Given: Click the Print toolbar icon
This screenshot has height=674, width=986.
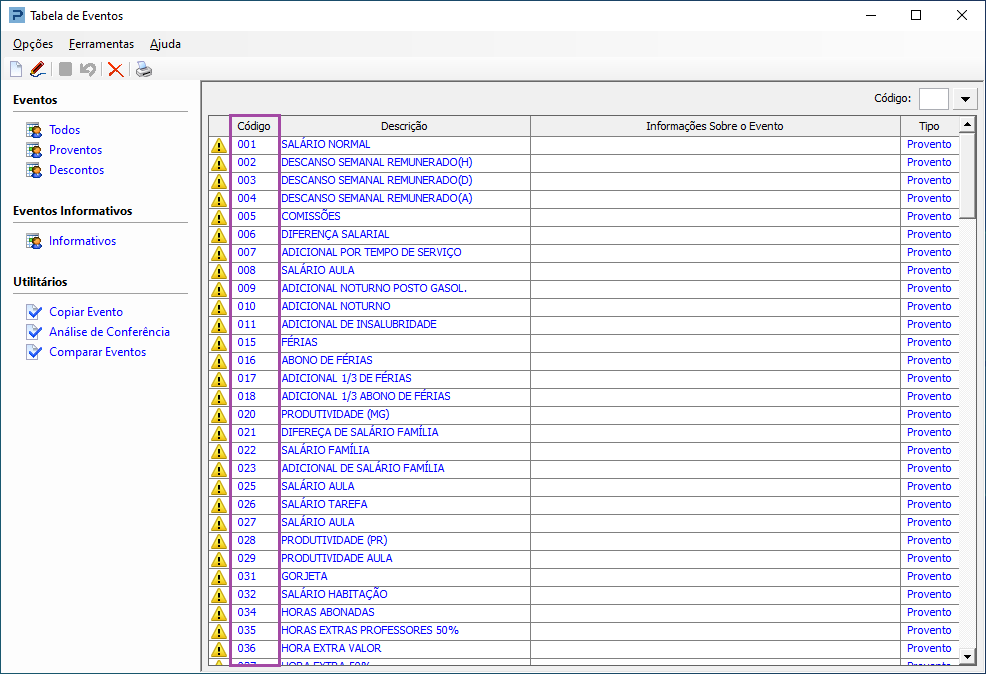Looking at the screenshot, I should (x=144, y=69).
